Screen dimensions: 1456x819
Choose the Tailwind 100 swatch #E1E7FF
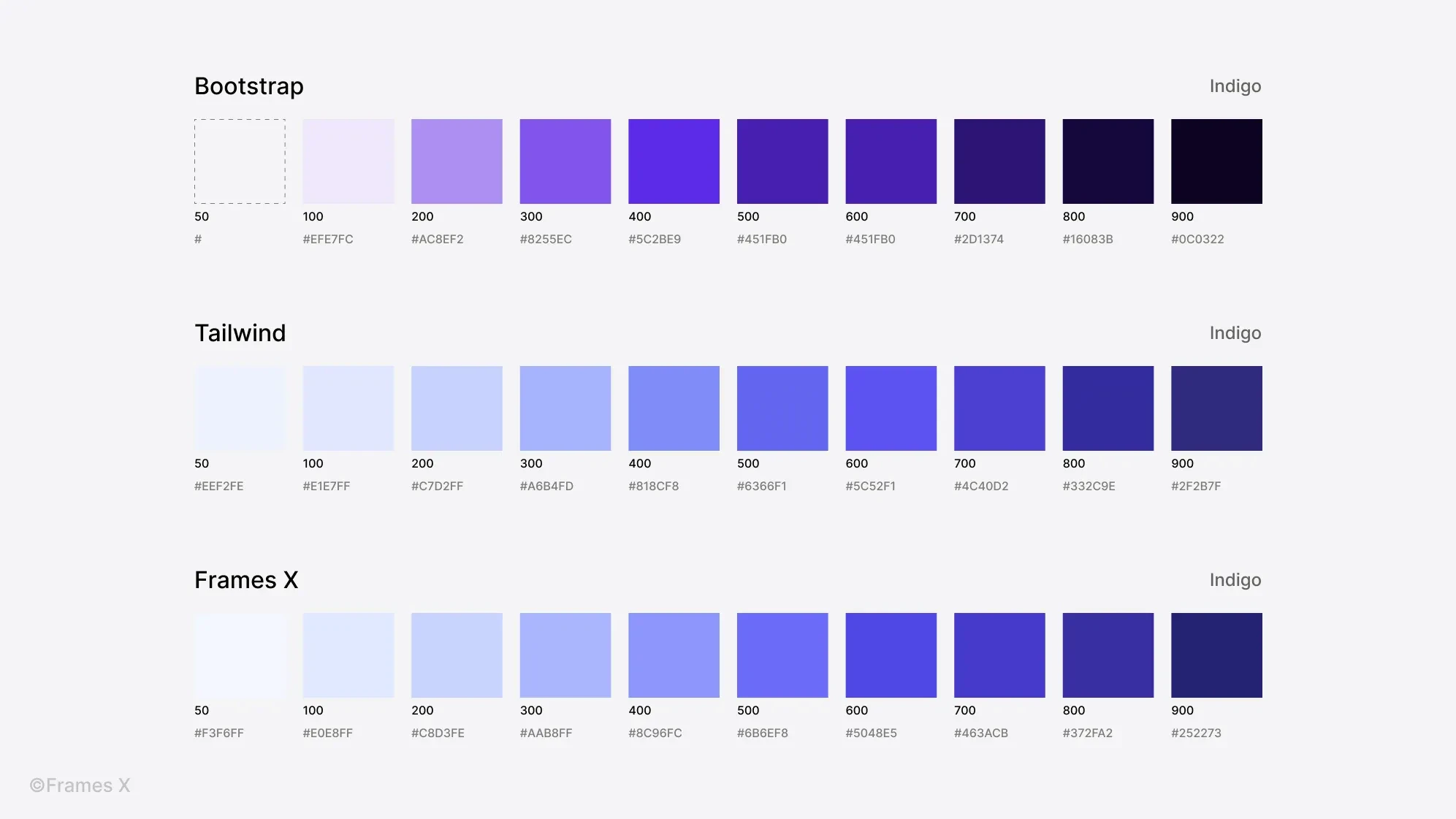348,408
